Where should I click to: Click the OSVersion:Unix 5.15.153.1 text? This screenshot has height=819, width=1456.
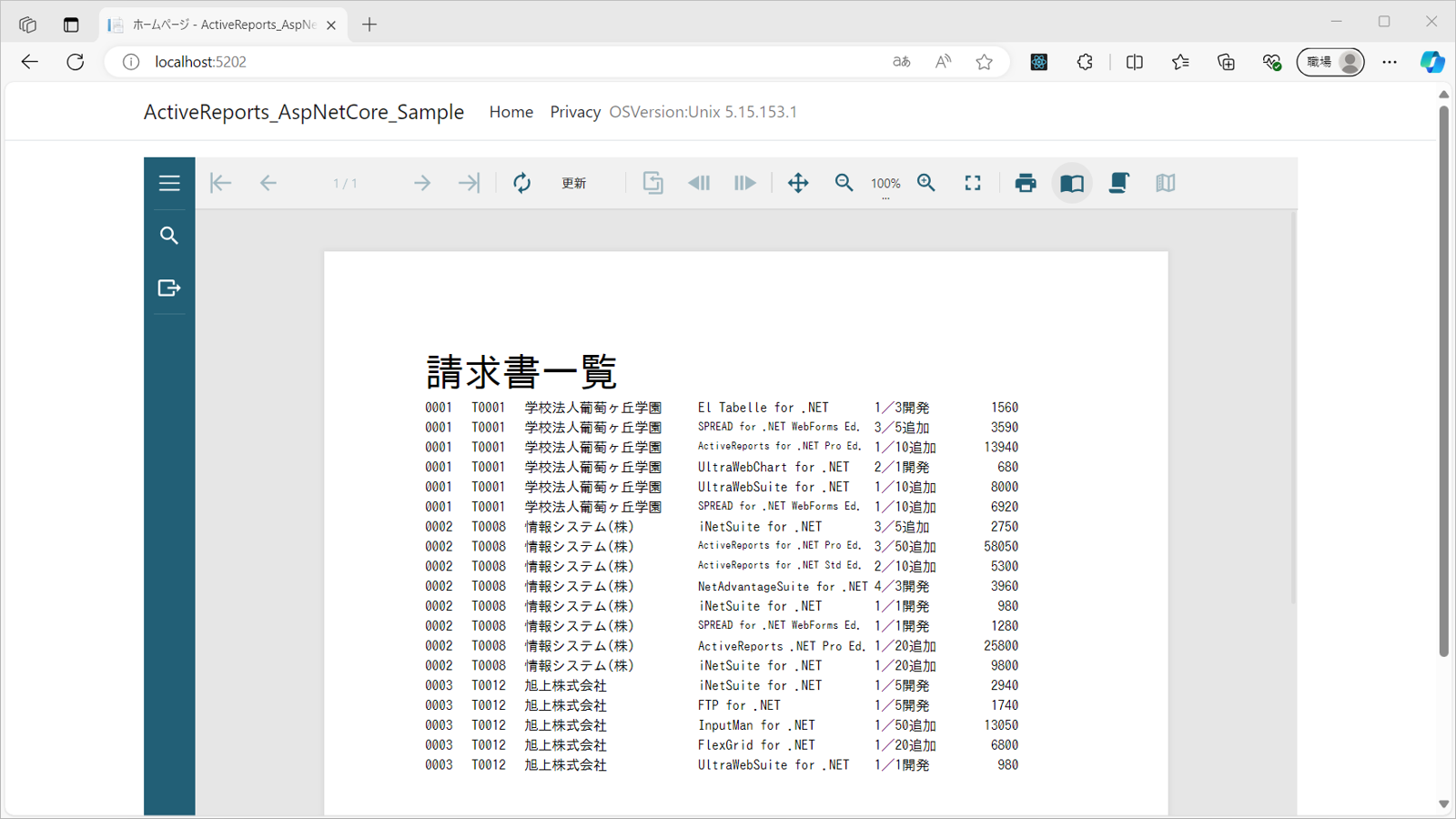[x=703, y=112]
